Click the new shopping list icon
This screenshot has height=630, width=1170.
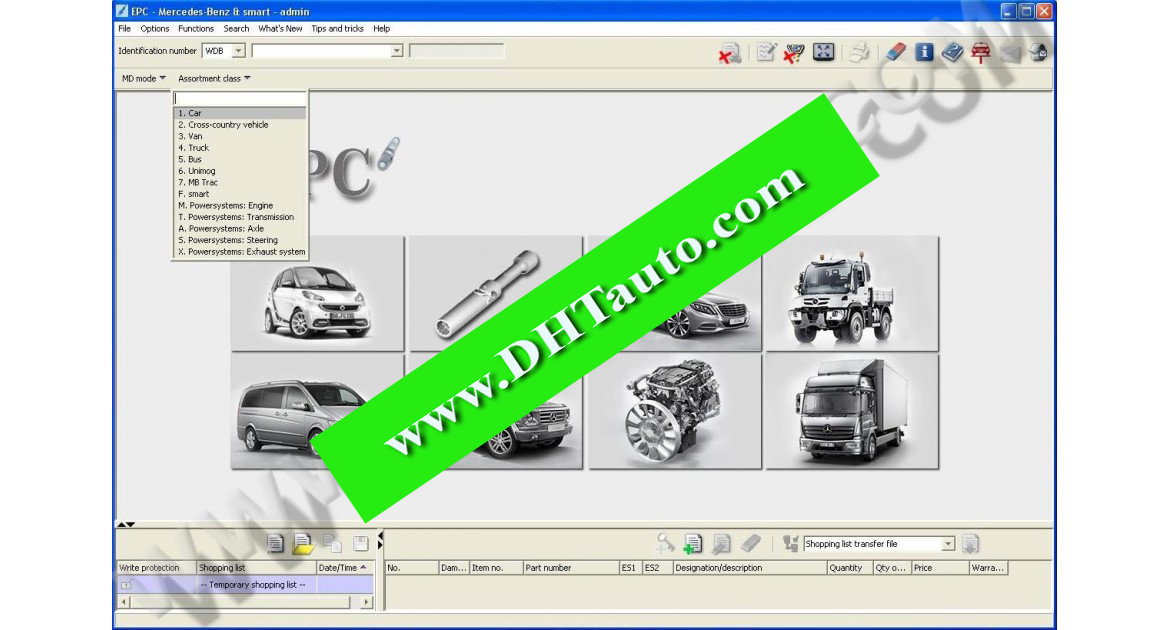(275, 543)
